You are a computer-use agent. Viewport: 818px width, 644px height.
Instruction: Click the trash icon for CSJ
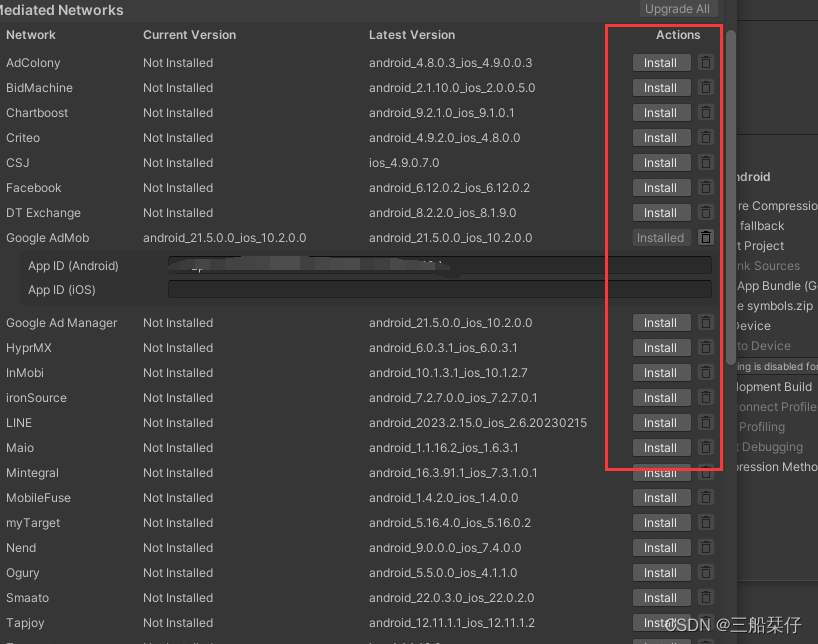(x=706, y=163)
